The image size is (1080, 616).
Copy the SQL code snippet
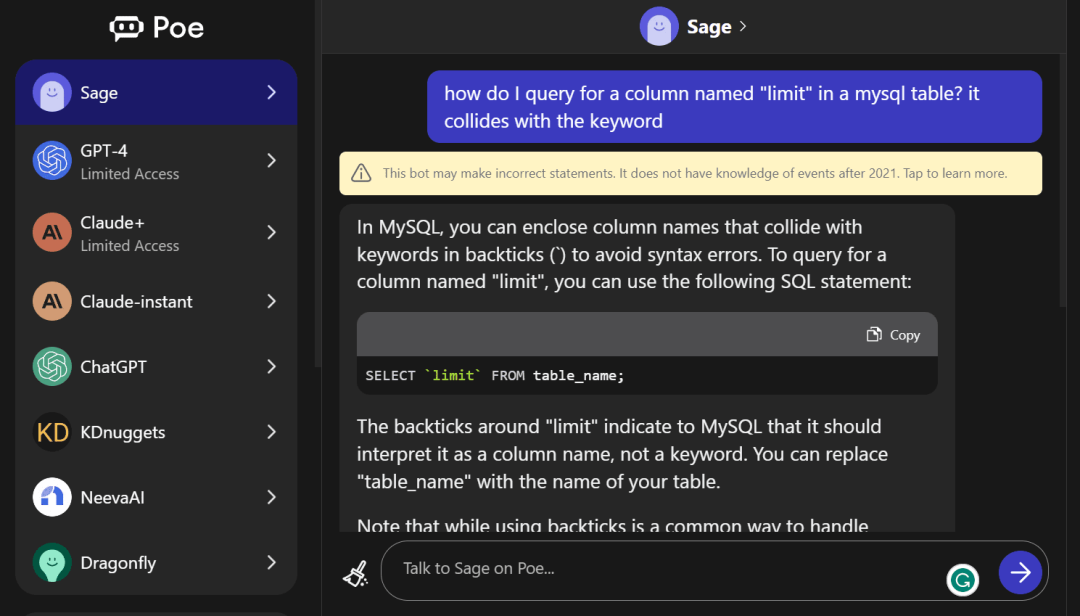[893, 335]
